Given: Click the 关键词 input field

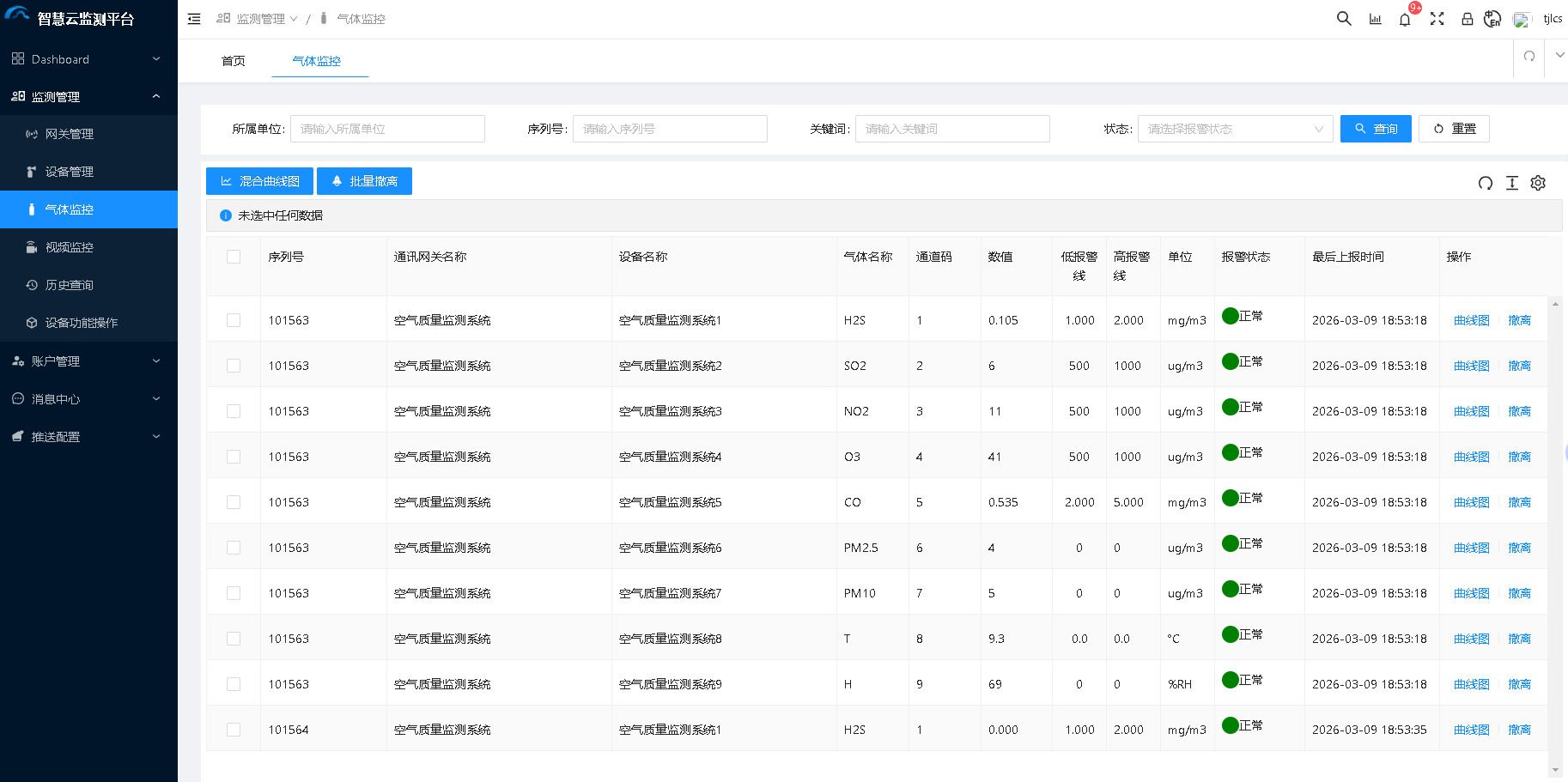Looking at the screenshot, I should pos(952,129).
